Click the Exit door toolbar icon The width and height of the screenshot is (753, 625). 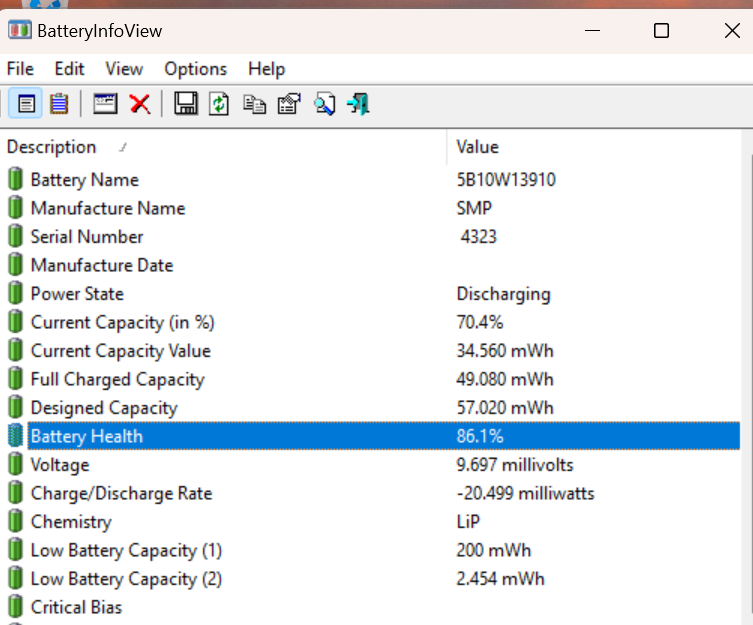point(358,104)
